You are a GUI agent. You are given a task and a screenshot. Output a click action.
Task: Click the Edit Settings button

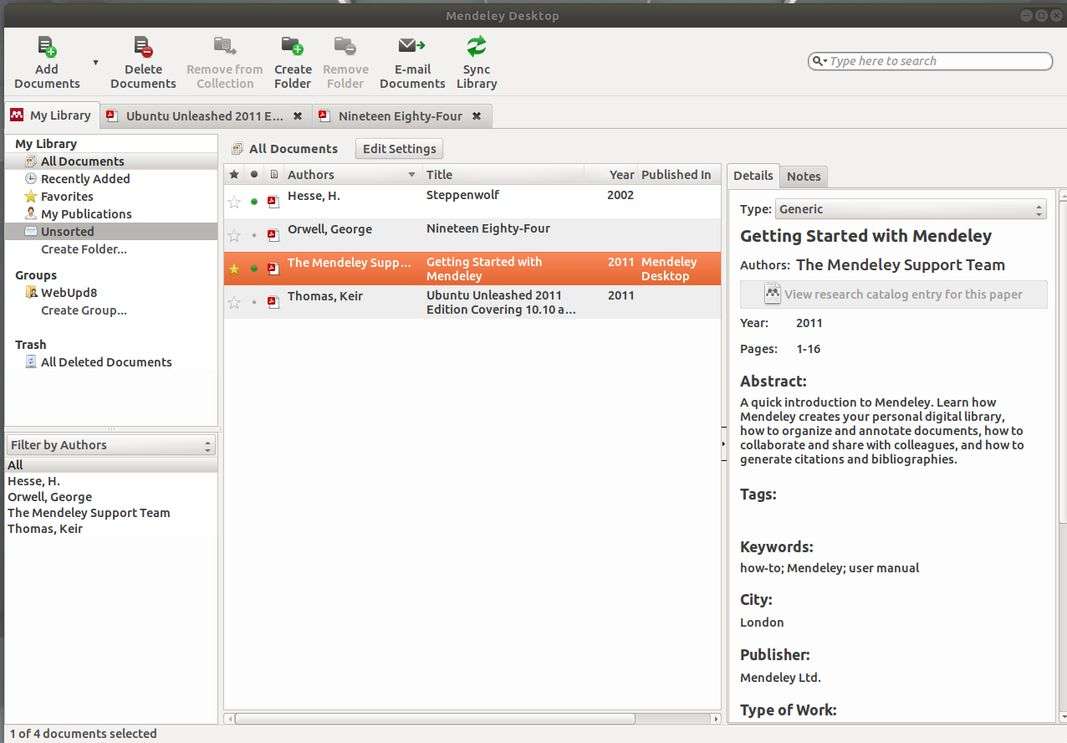399,149
